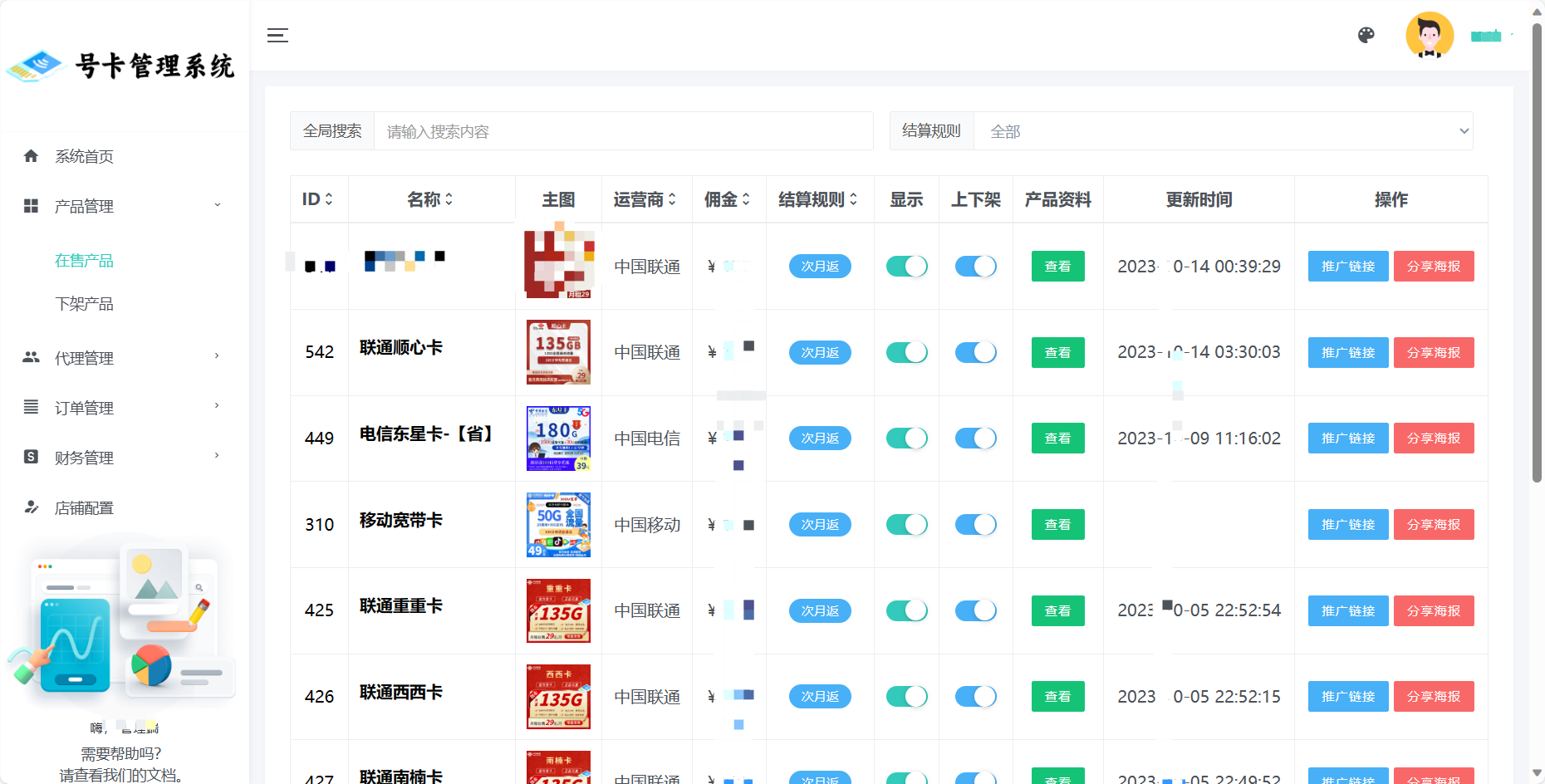Click the 号卡管理系统 logo icon
This screenshot has width=1545, height=784.
[35, 66]
